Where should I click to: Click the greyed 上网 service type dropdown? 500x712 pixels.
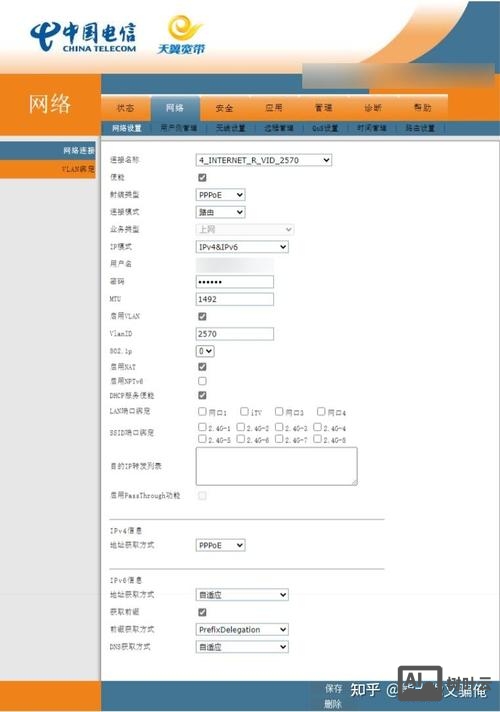245,229
